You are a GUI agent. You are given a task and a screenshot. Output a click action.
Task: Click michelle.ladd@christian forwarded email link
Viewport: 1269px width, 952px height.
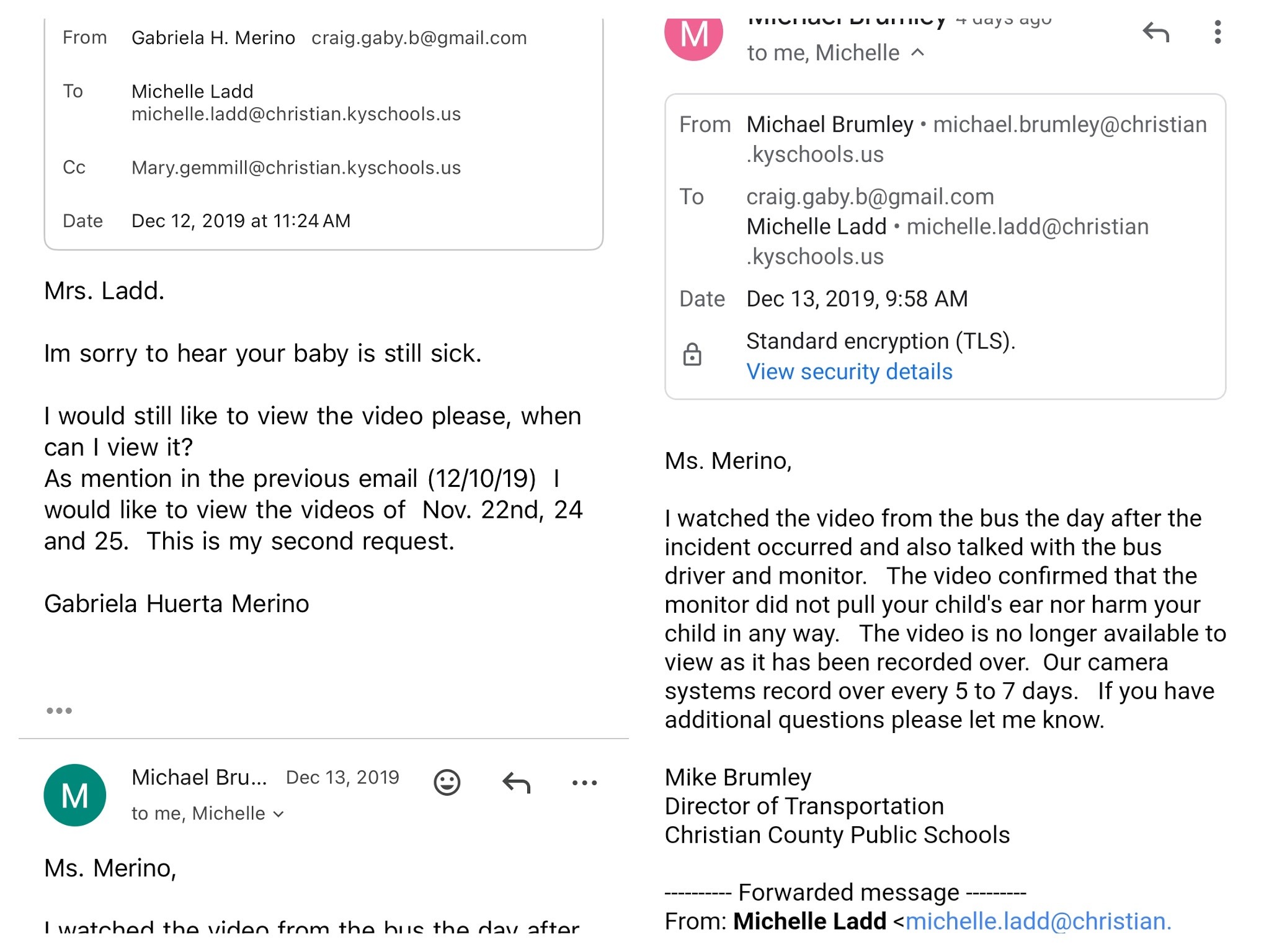[1038, 922]
